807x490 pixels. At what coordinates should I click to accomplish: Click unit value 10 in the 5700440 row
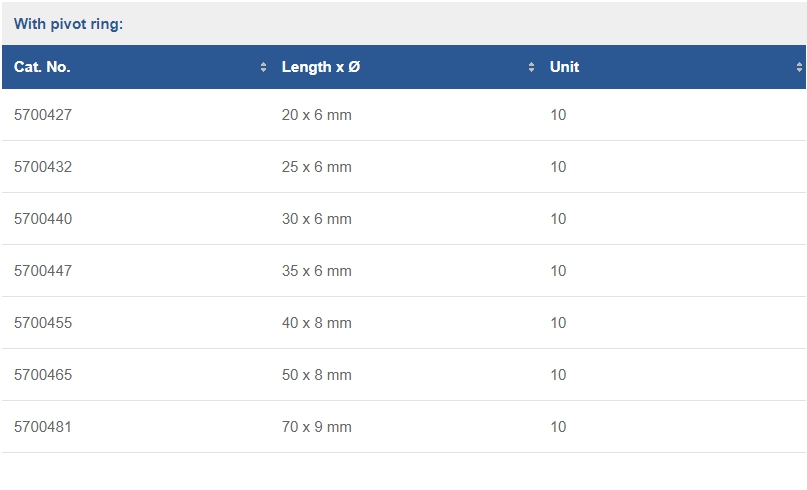click(x=558, y=219)
